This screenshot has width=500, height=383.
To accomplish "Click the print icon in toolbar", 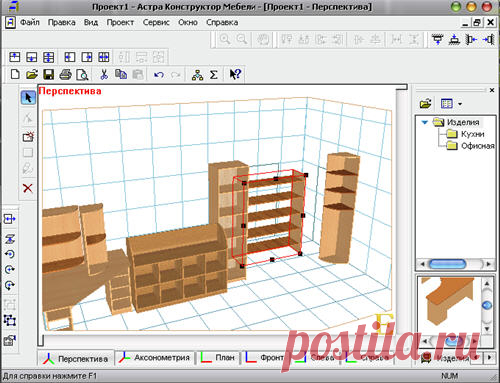I will [65, 74].
